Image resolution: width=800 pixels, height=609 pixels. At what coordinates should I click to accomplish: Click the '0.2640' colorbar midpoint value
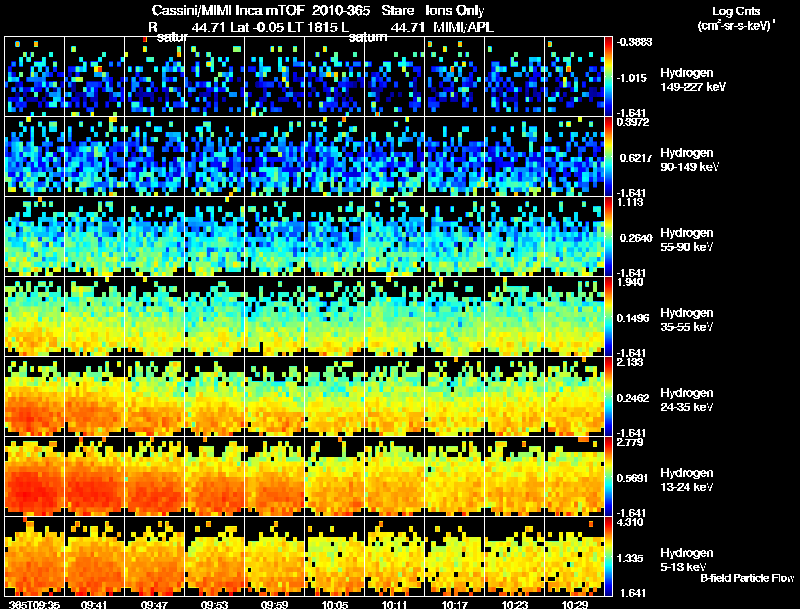pyautogui.click(x=634, y=238)
